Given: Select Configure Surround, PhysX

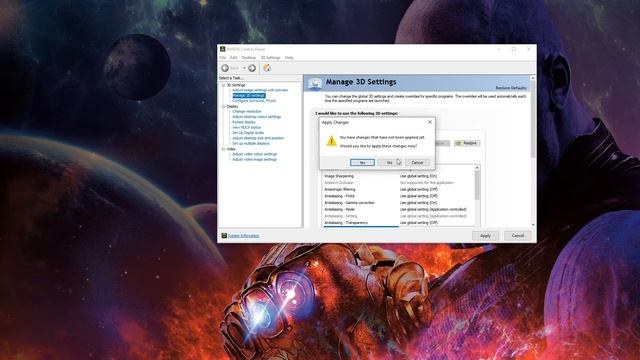Looking at the screenshot, I should point(254,101).
